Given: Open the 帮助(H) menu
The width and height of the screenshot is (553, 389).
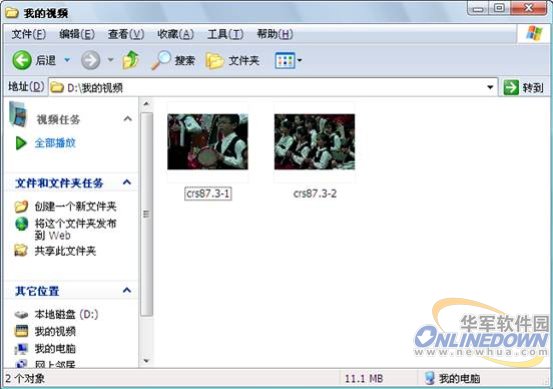Looking at the screenshot, I should [x=275, y=34].
